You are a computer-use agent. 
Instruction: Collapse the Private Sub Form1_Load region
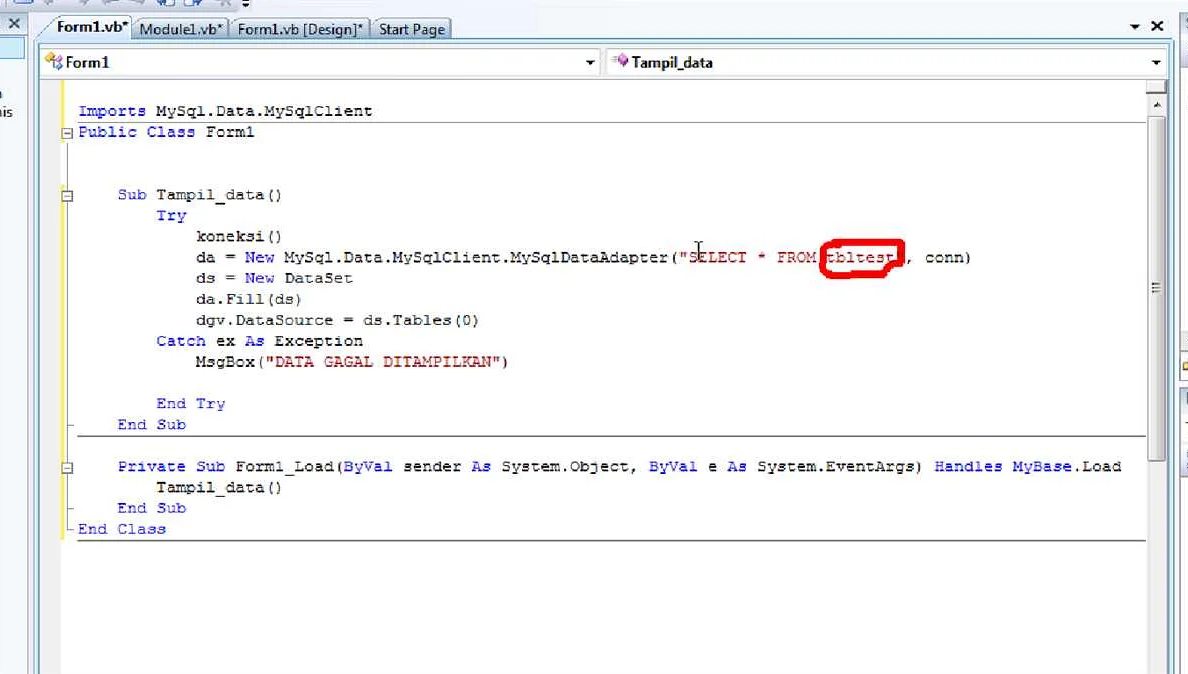coord(67,467)
